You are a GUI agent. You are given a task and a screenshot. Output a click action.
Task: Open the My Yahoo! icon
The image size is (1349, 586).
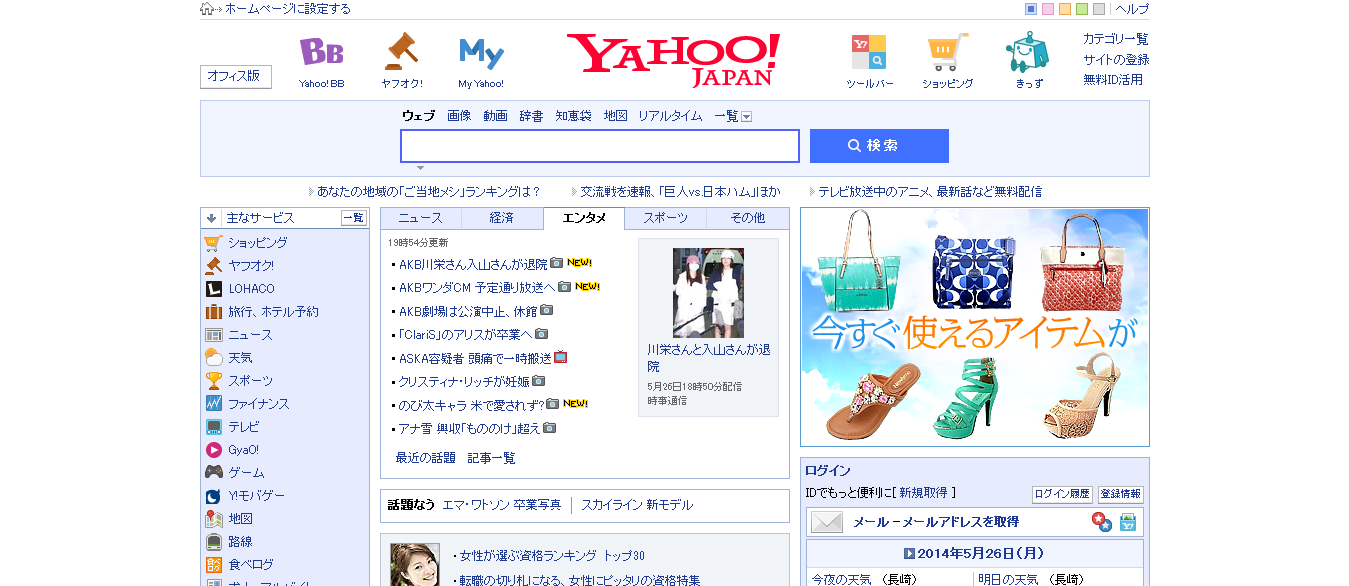[x=481, y=52]
